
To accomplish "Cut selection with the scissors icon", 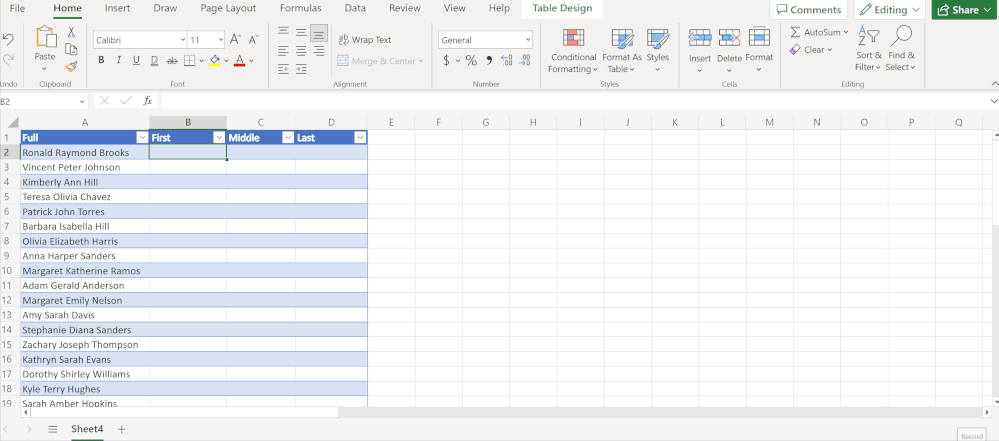I will 71,32.
